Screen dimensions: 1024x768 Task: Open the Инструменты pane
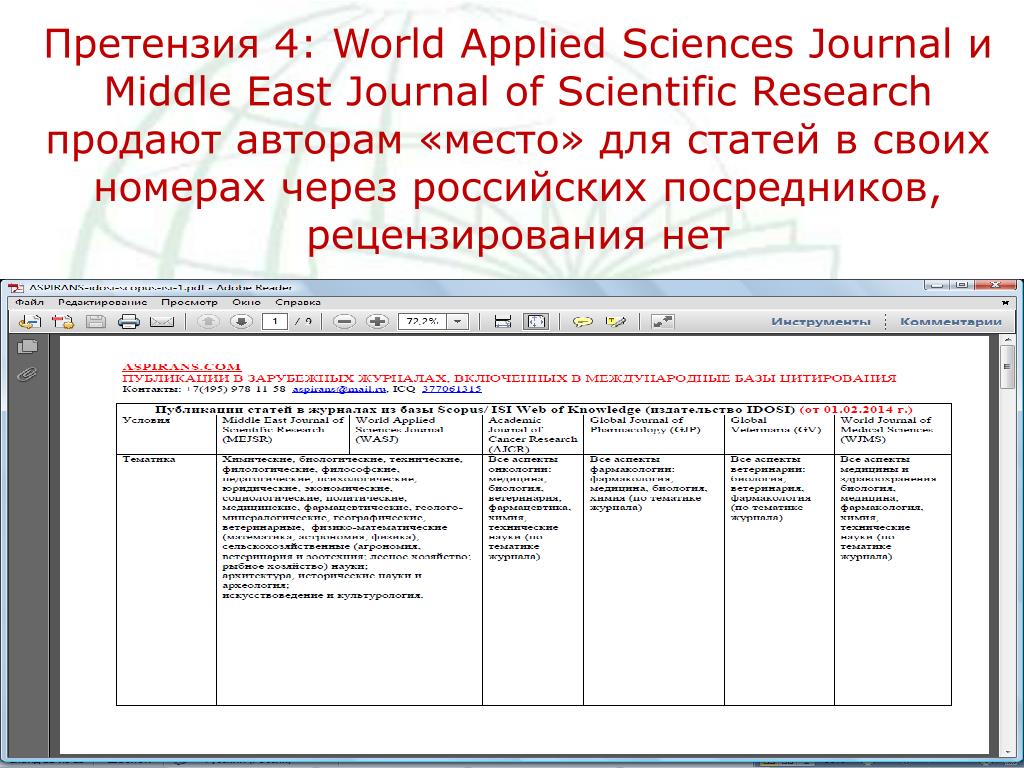pos(821,321)
